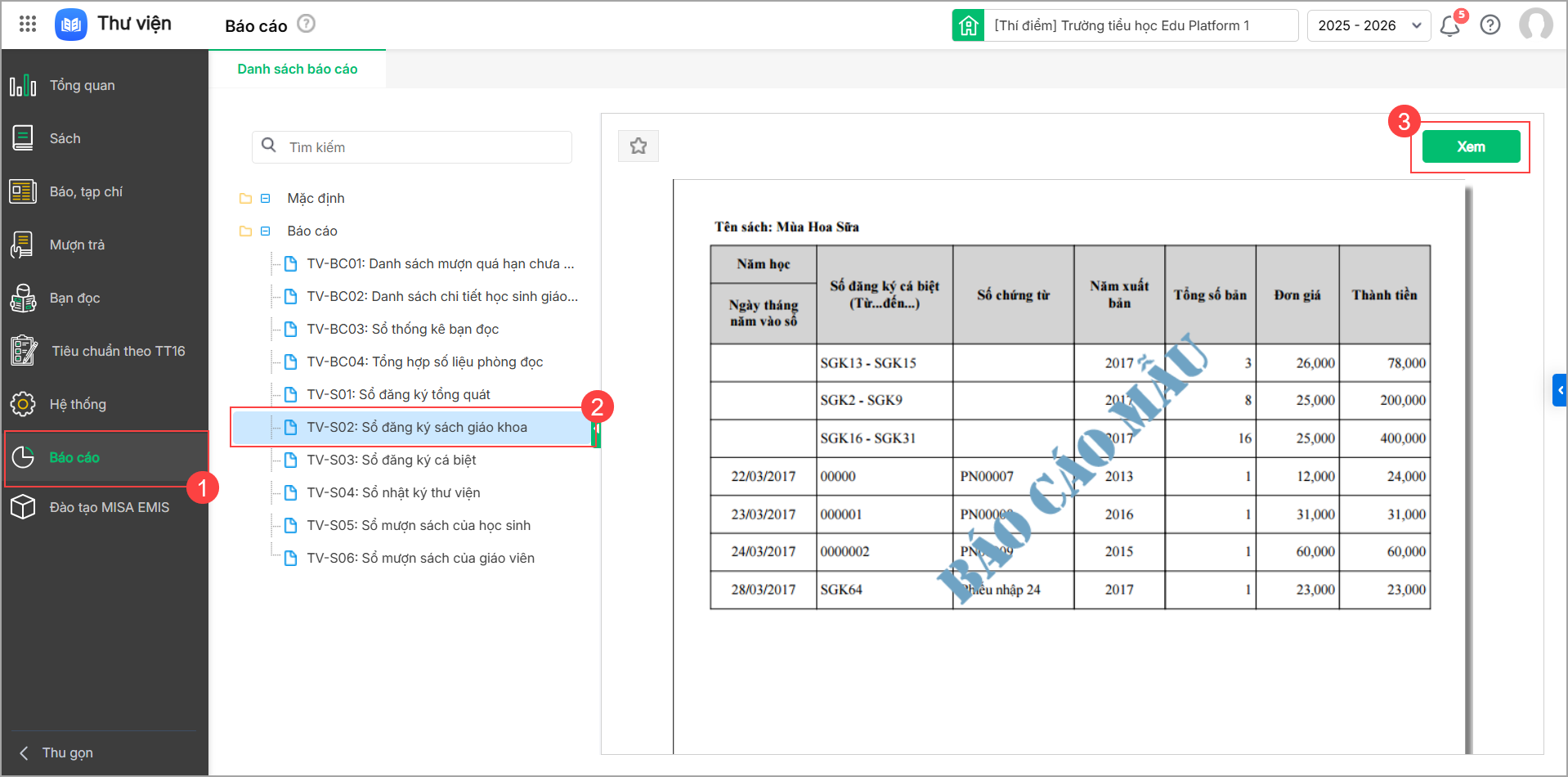Select TV-S03: Sổ đăng ký cá biệt
This screenshot has width=1568, height=777.
click(391, 460)
